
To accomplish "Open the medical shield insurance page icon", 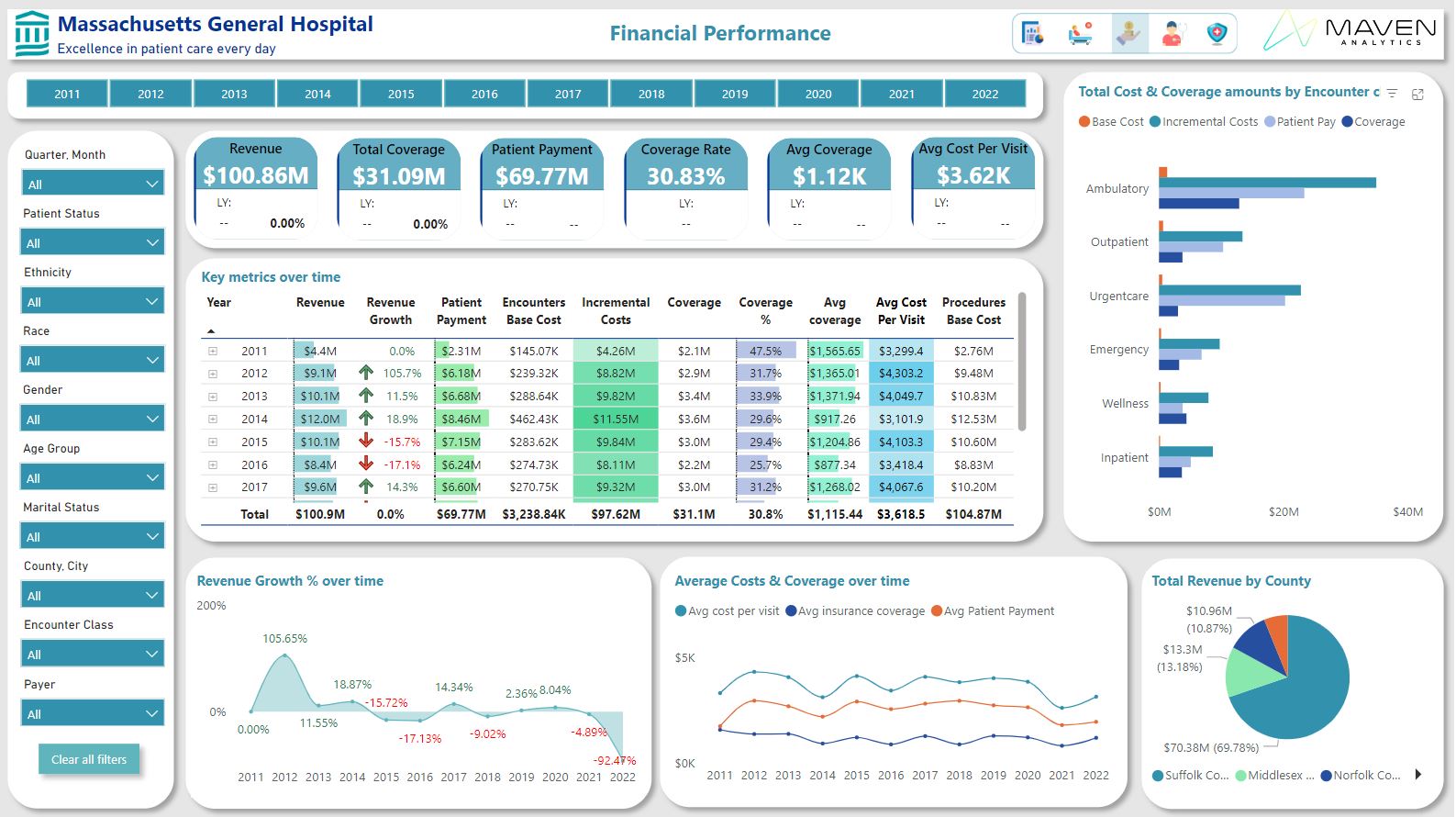I will click(1217, 34).
